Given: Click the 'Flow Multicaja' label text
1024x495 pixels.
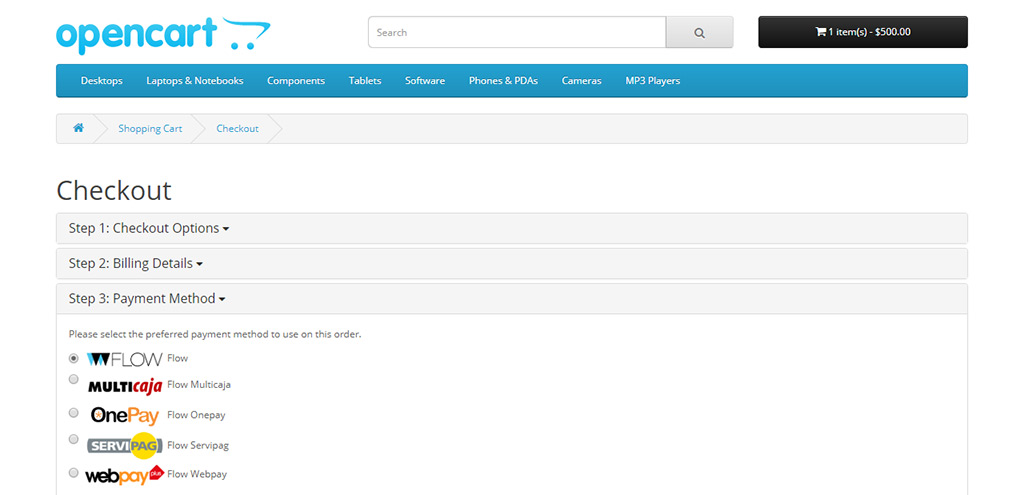Looking at the screenshot, I should 199,385.
